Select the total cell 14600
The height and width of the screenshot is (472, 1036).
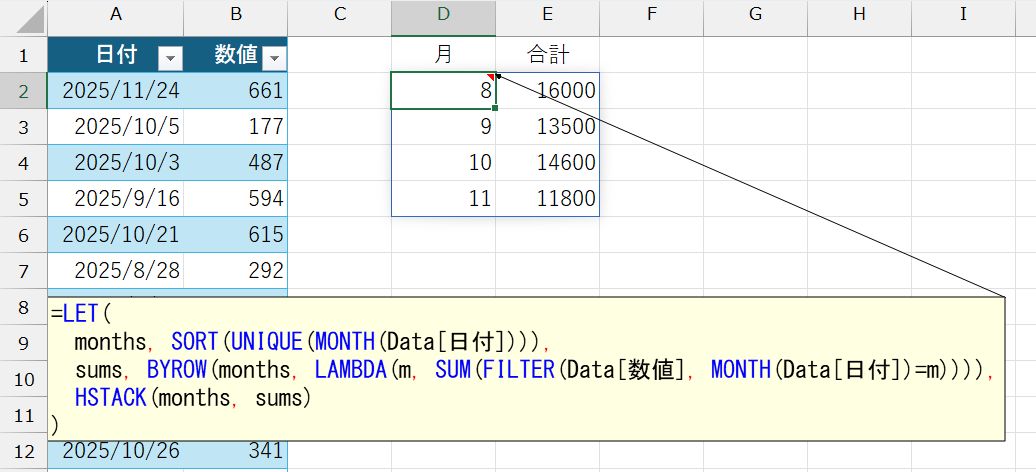pyautogui.click(x=548, y=163)
